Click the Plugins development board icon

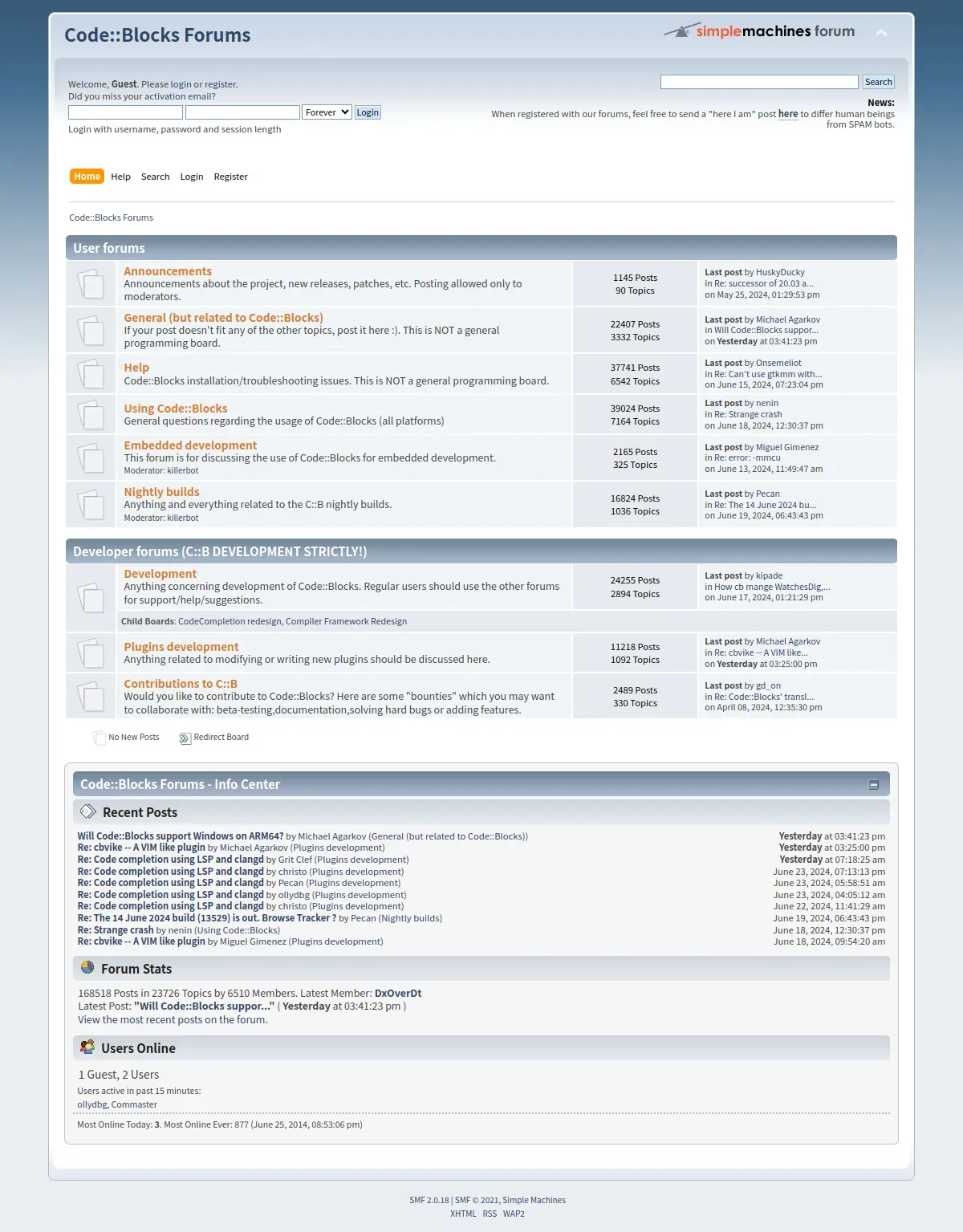tap(91, 653)
